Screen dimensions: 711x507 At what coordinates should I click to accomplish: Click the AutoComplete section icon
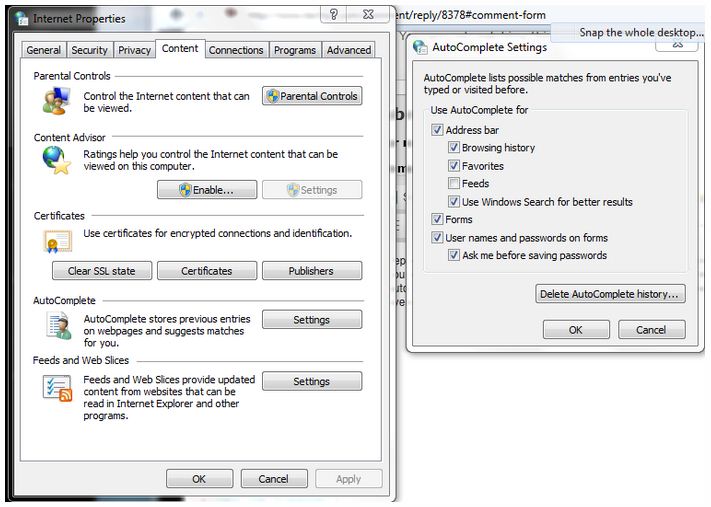56,325
